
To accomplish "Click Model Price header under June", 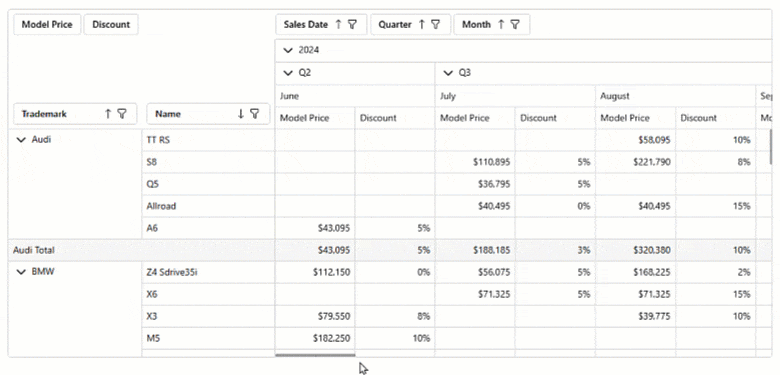I will click(315, 118).
